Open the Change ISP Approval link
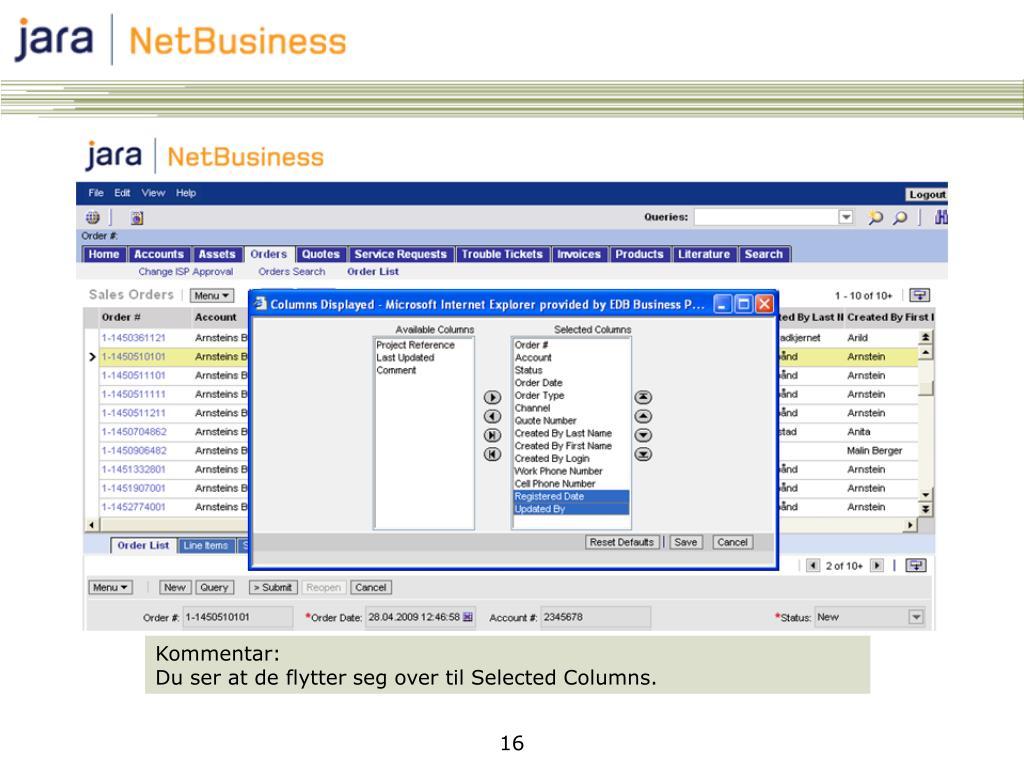 click(x=185, y=272)
